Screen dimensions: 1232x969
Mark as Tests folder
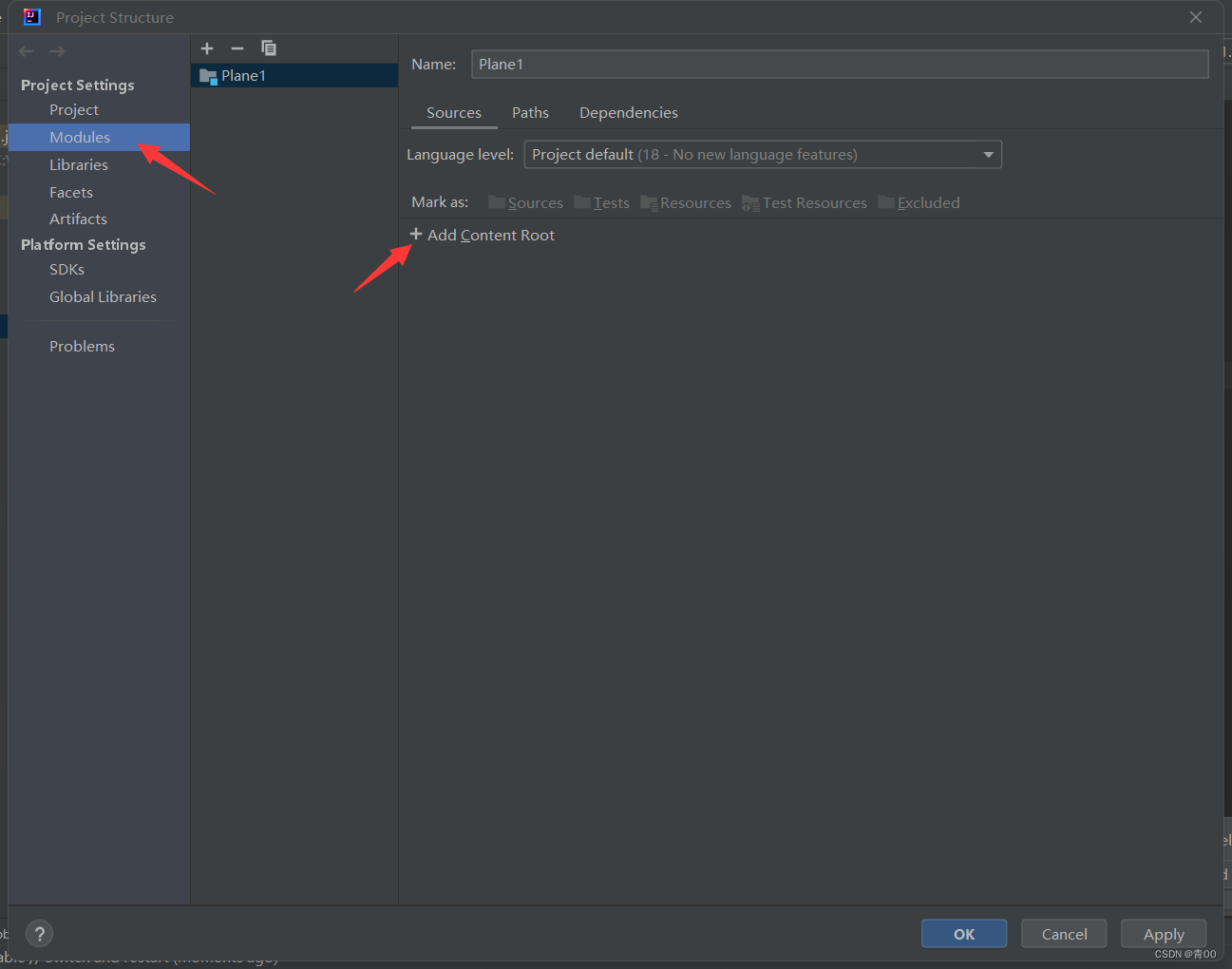601,202
